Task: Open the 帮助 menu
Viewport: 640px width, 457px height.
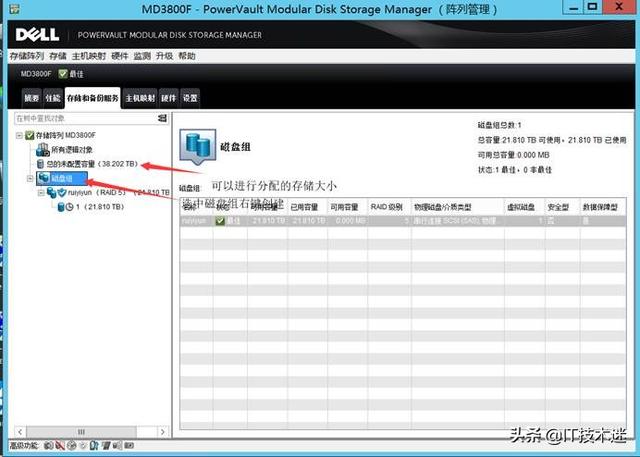Action: (x=187, y=56)
